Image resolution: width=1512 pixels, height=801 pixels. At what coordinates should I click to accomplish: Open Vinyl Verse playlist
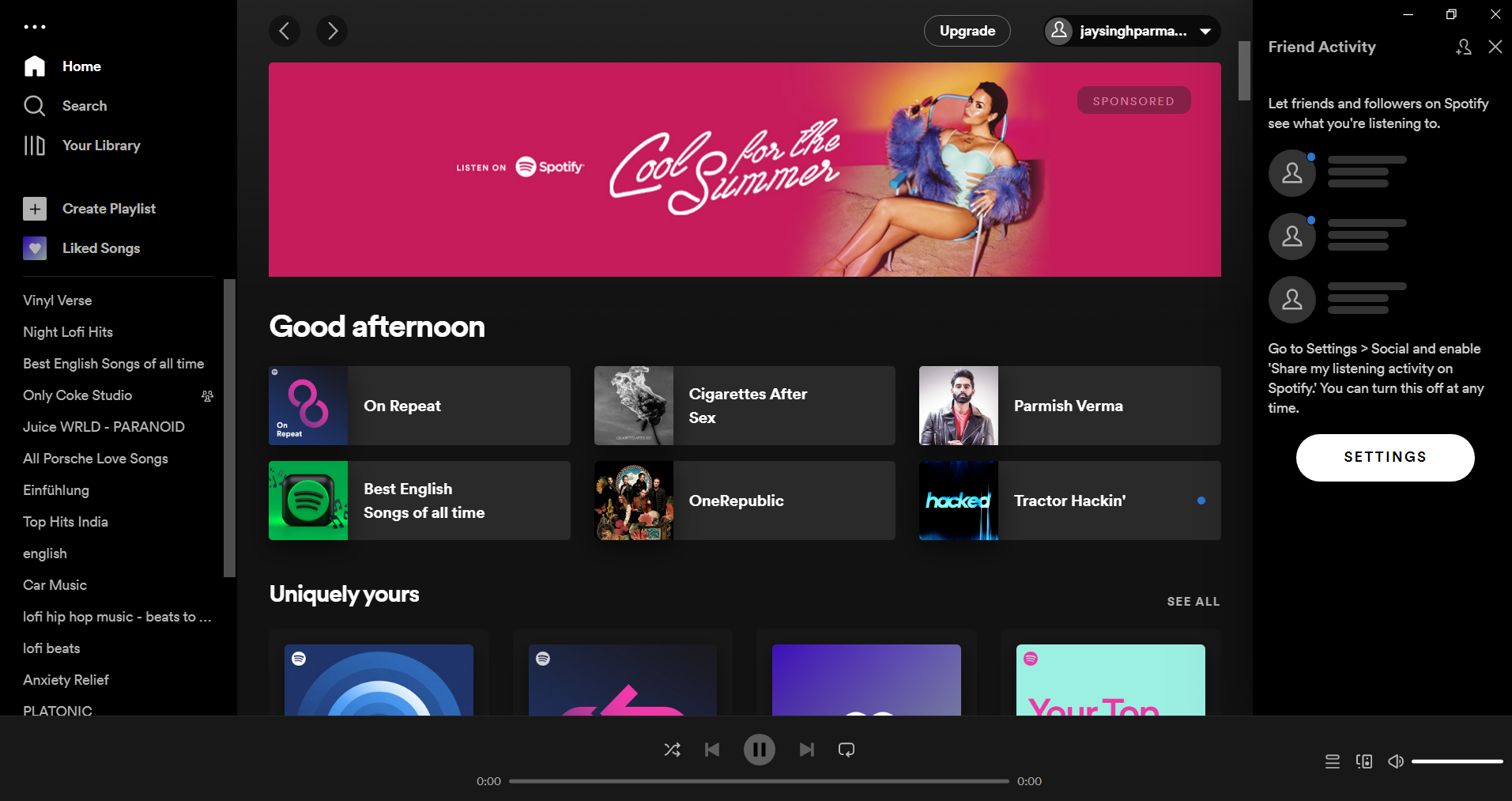(x=58, y=300)
